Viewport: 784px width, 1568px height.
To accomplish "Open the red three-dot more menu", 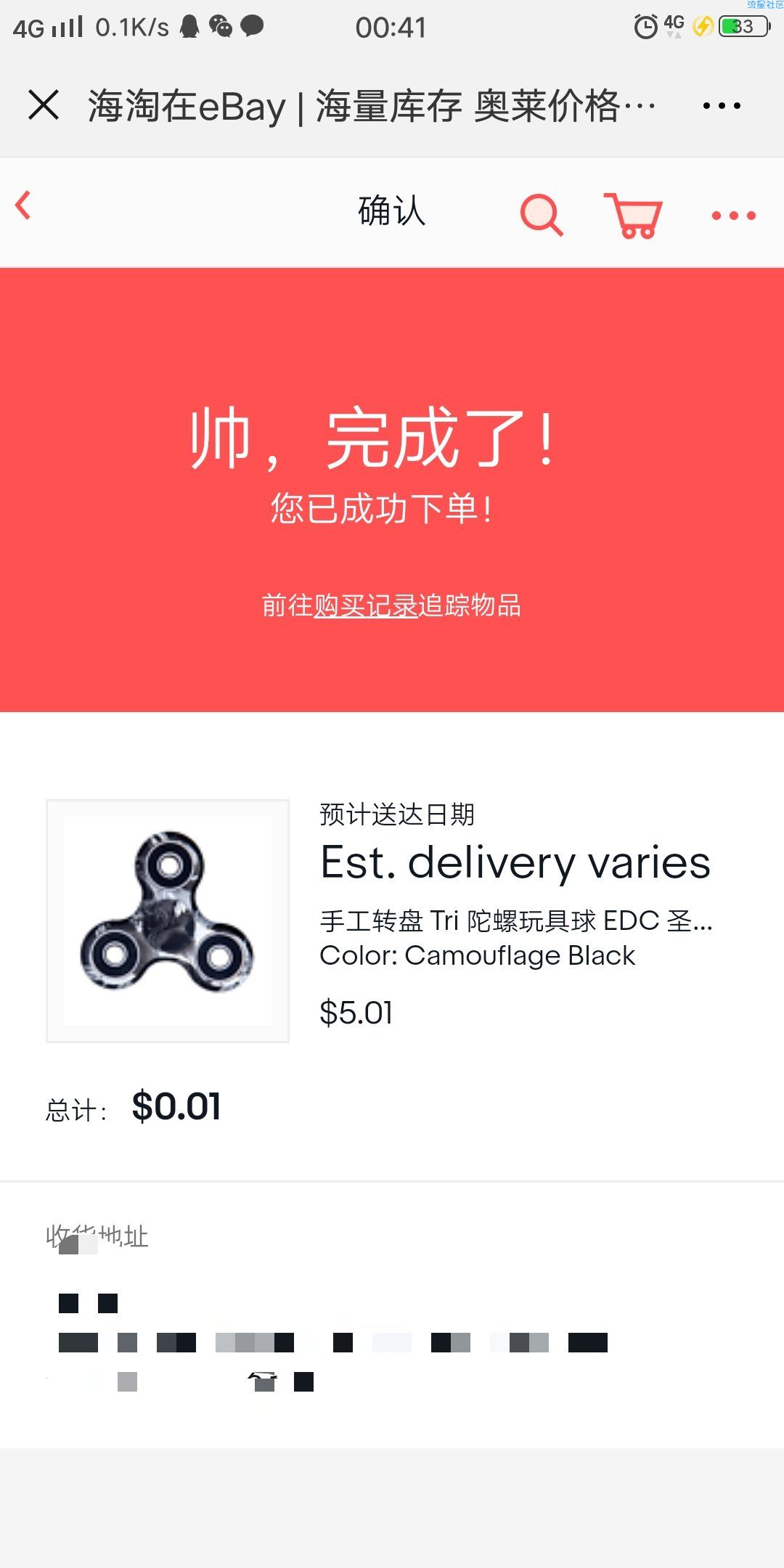I will tap(733, 216).
